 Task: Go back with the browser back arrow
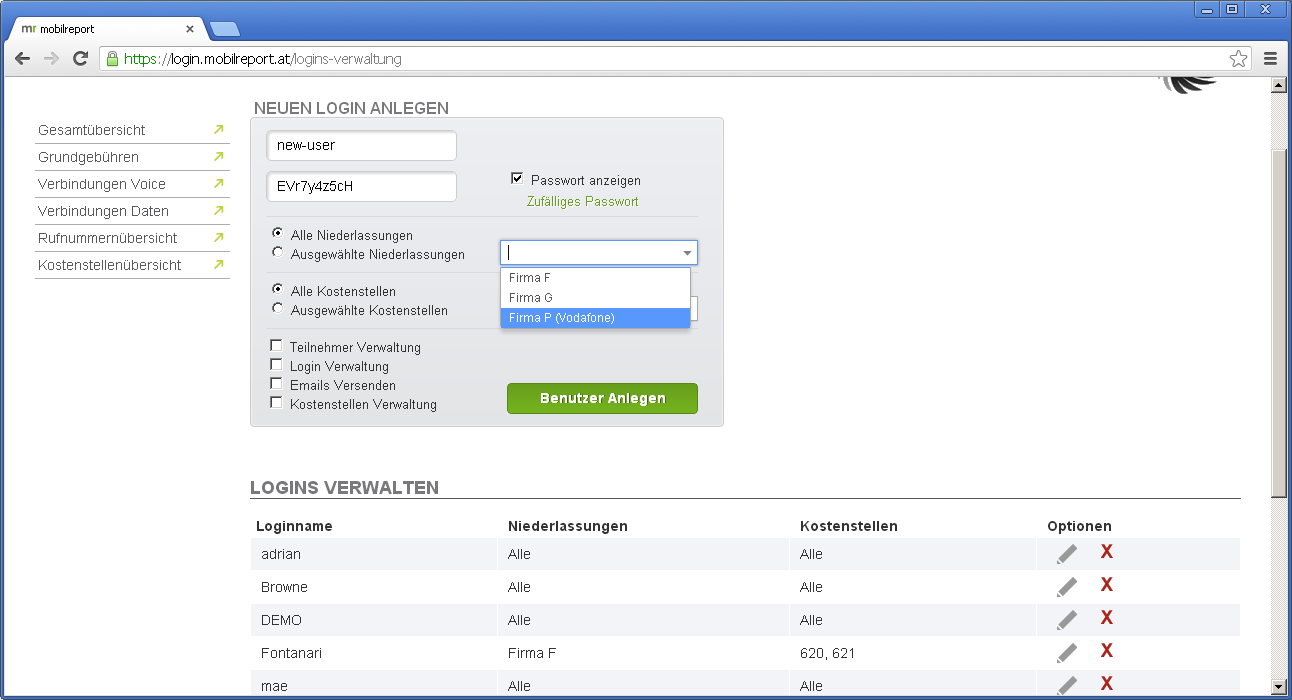click(22, 59)
